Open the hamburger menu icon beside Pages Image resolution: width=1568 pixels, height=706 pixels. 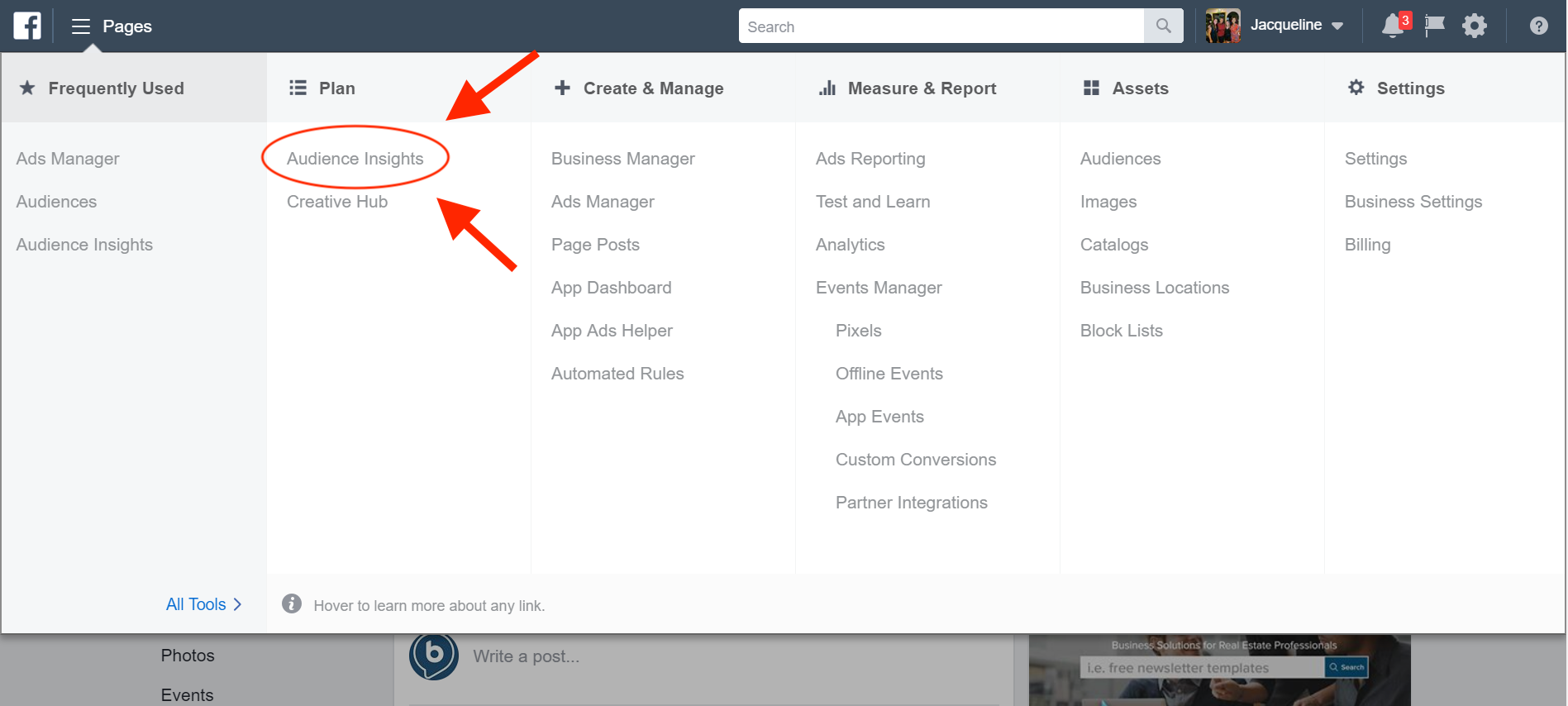point(80,26)
